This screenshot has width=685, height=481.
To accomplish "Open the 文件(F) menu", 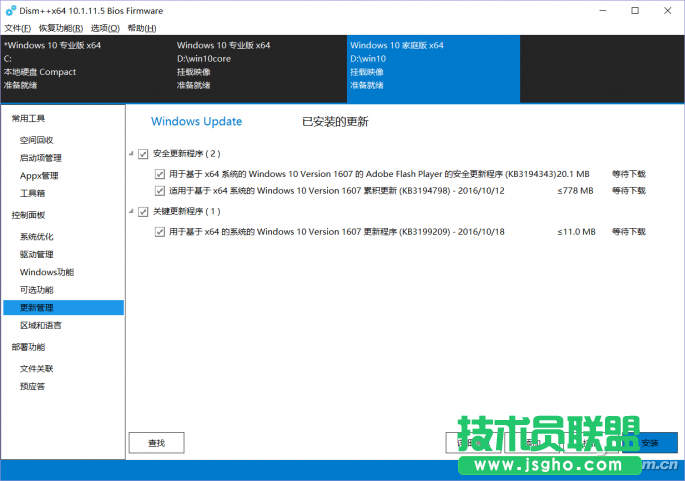I will tap(18, 28).
